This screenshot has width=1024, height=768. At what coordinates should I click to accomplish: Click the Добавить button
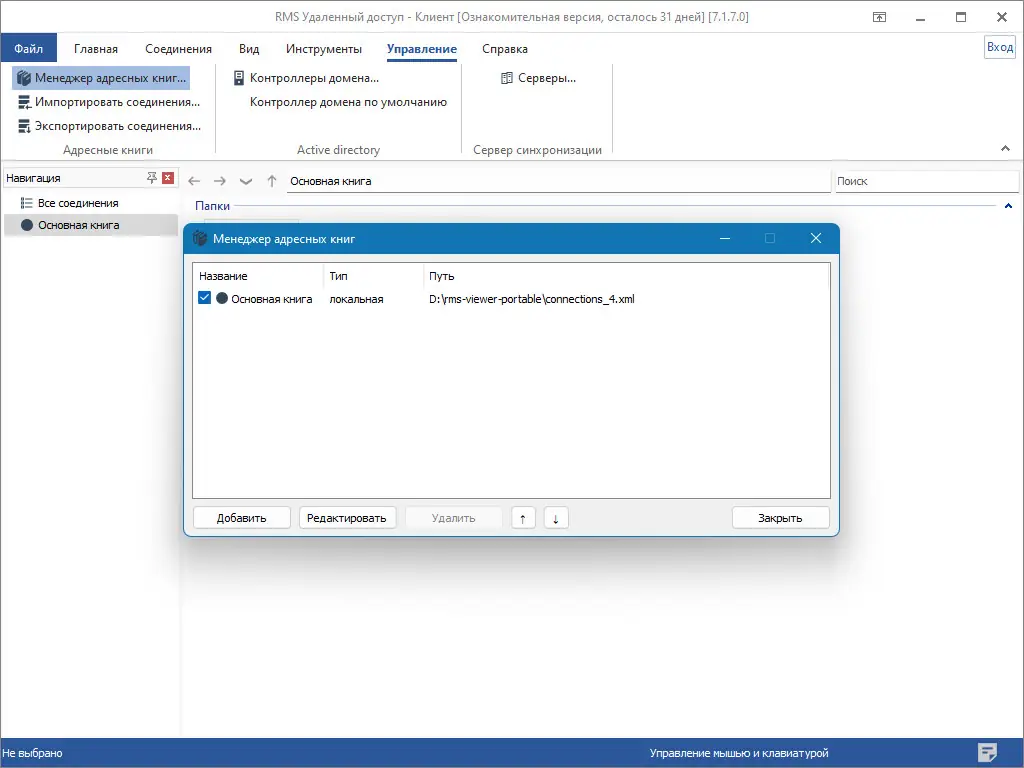click(242, 518)
